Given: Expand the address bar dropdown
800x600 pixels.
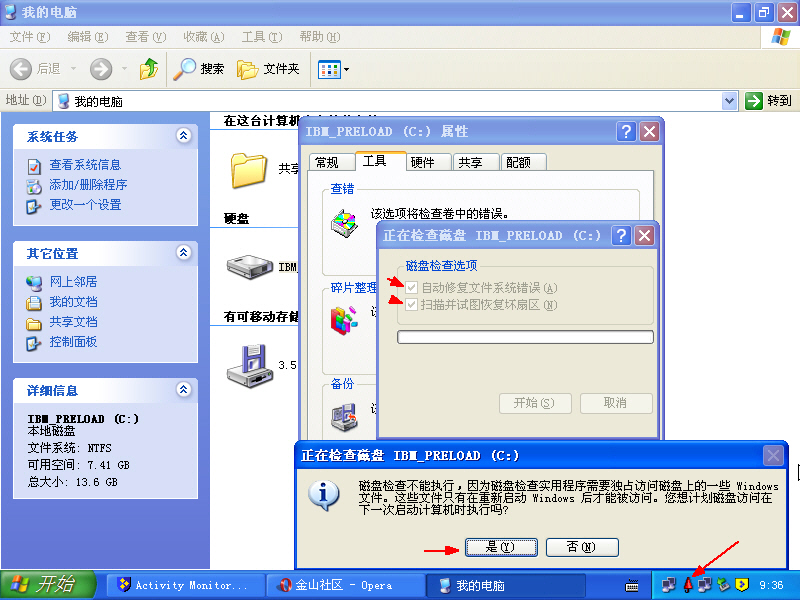Looking at the screenshot, I should pyautogui.click(x=730, y=101).
